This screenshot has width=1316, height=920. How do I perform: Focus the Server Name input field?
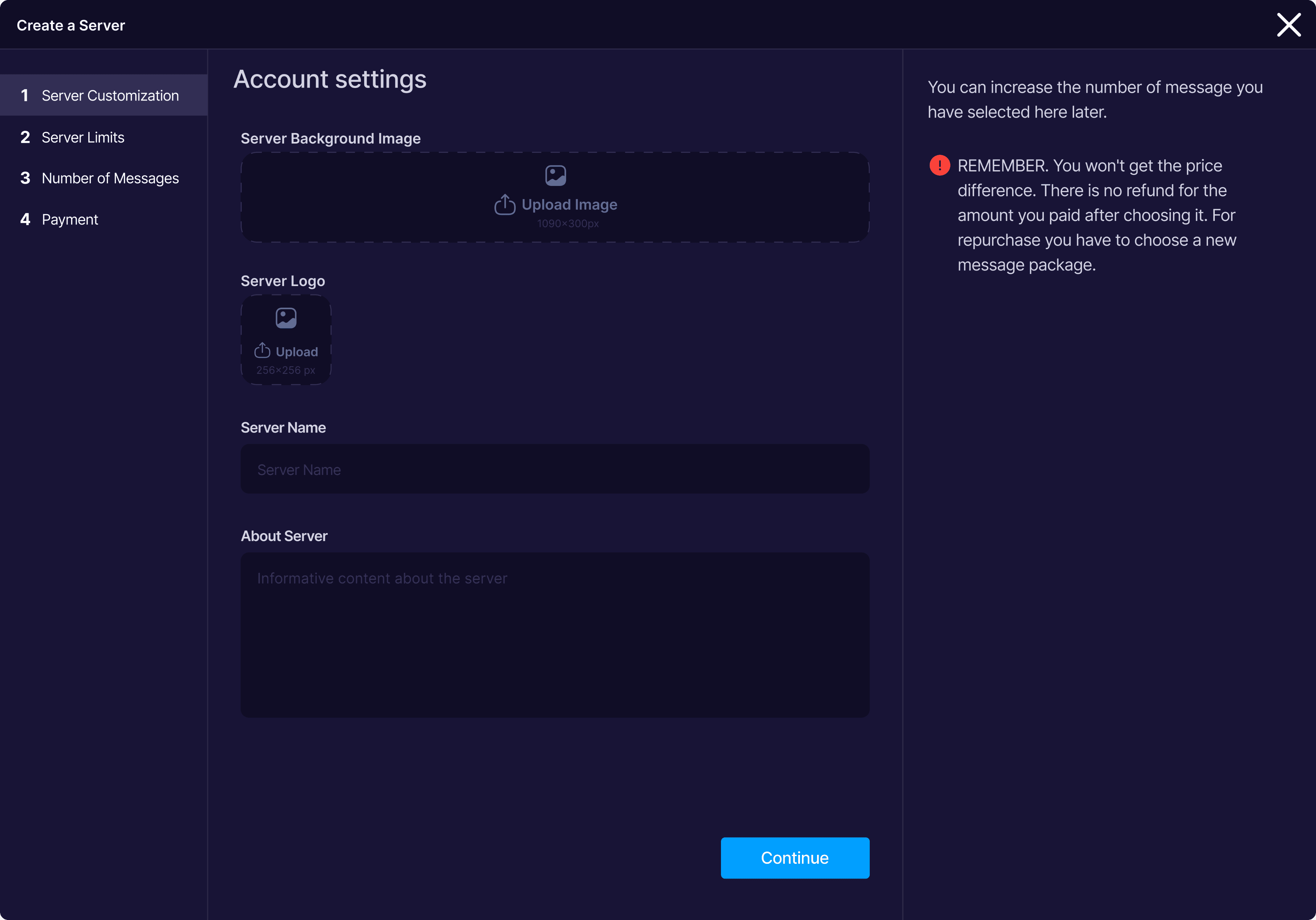[x=554, y=470]
